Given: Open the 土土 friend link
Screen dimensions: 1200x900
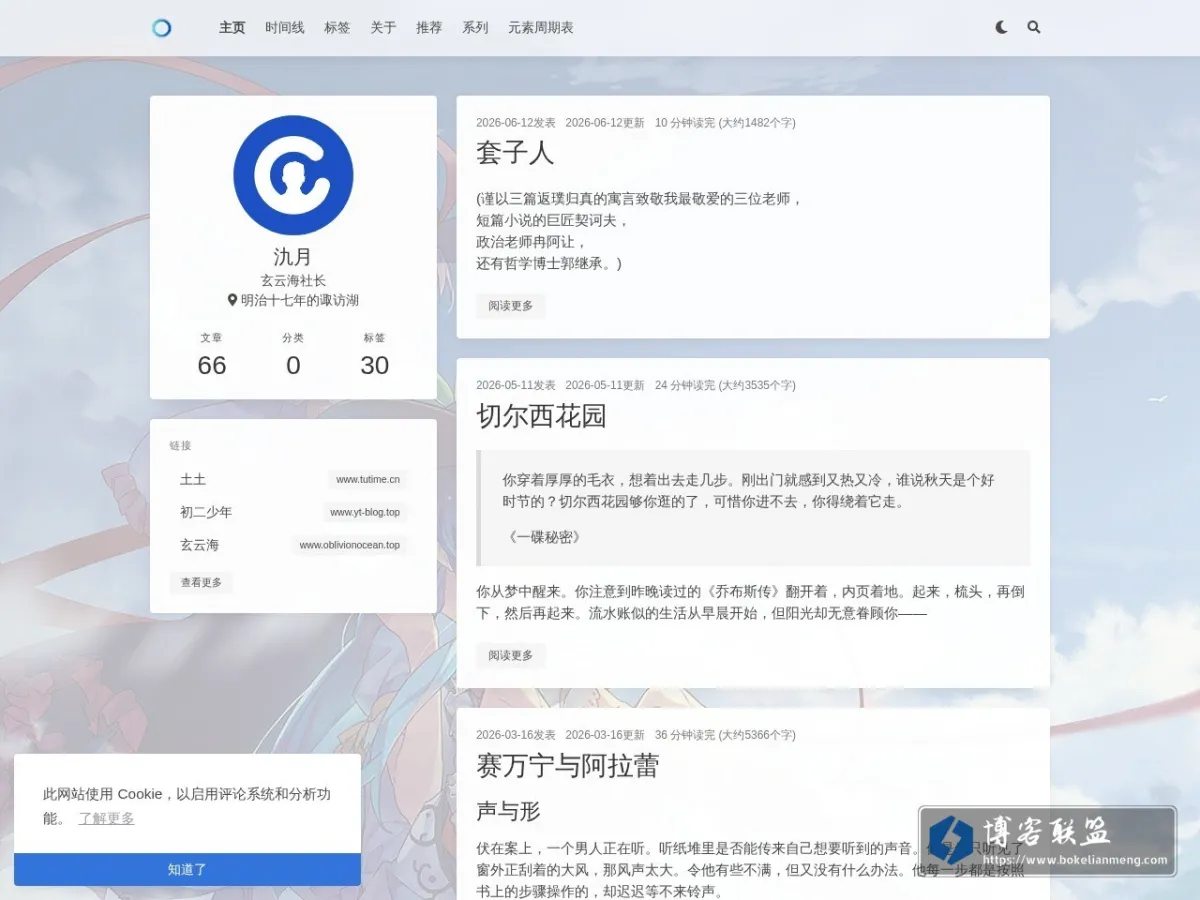Looking at the screenshot, I should coord(193,480).
